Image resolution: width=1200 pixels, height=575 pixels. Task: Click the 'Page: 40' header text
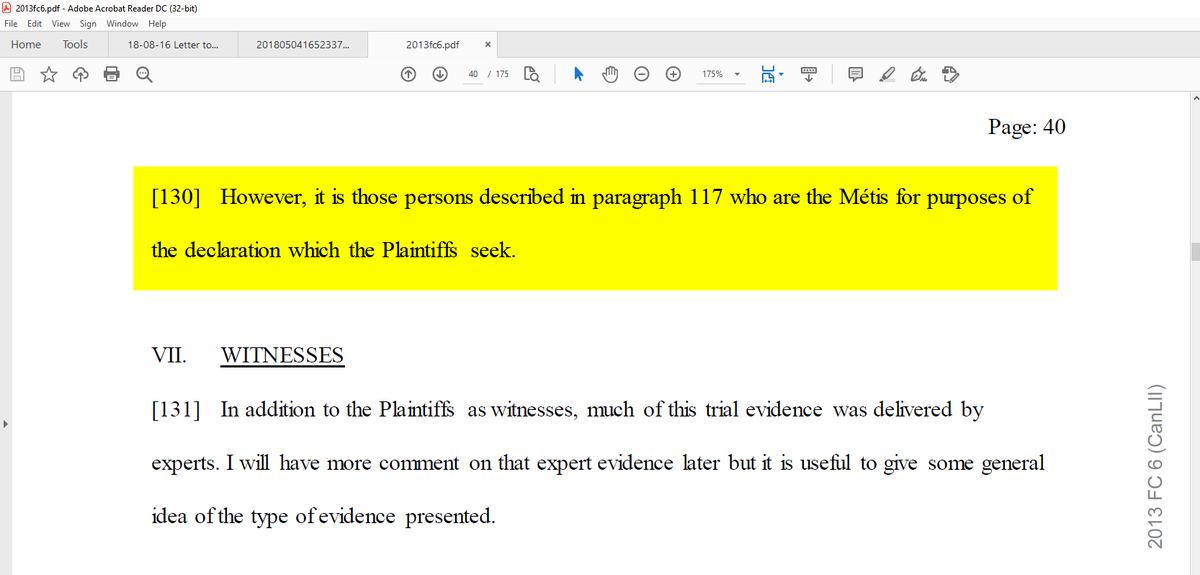[x=1027, y=127]
